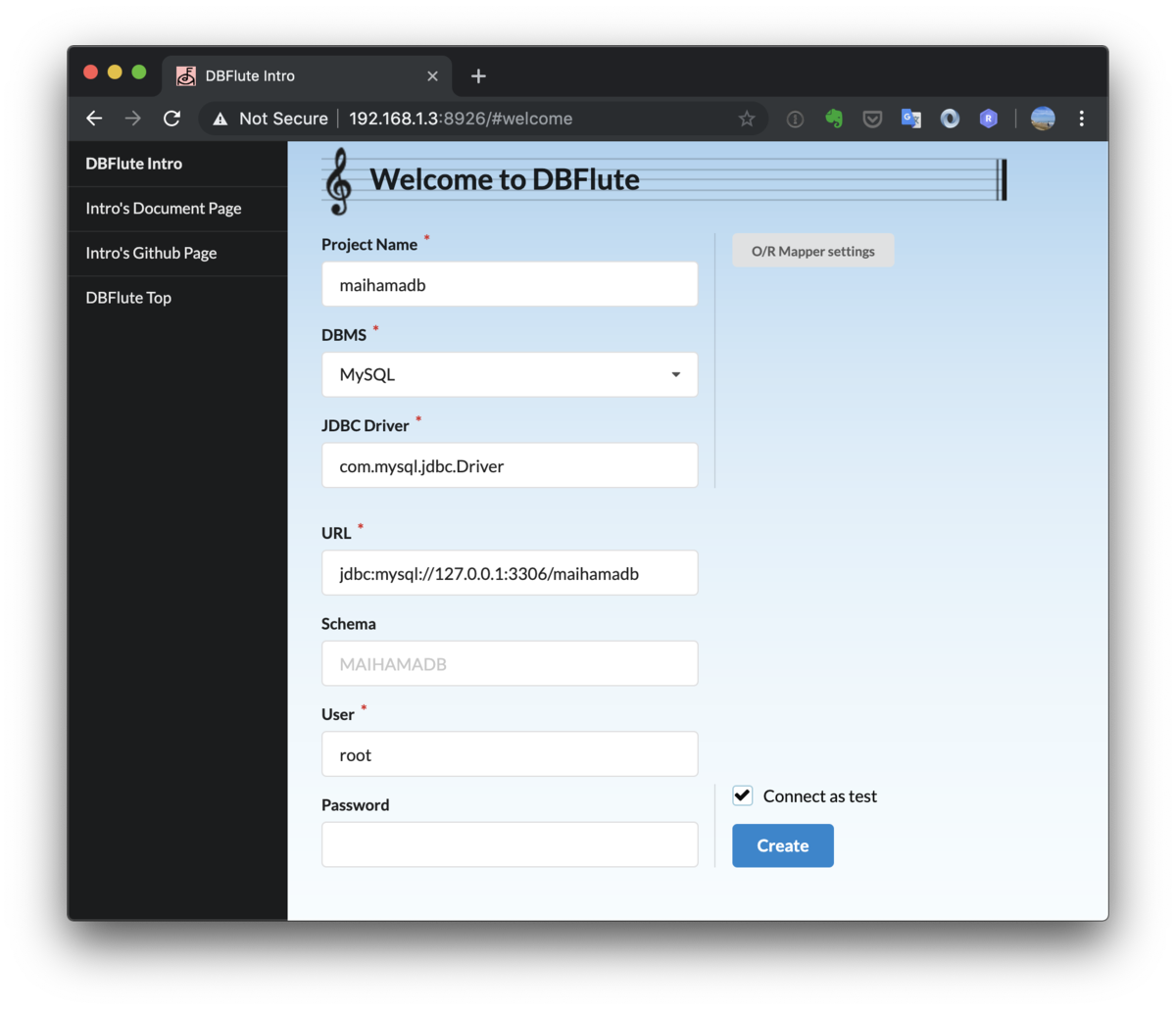Click the info circle extension icon
This screenshot has height=1010, width=1176.
(795, 119)
